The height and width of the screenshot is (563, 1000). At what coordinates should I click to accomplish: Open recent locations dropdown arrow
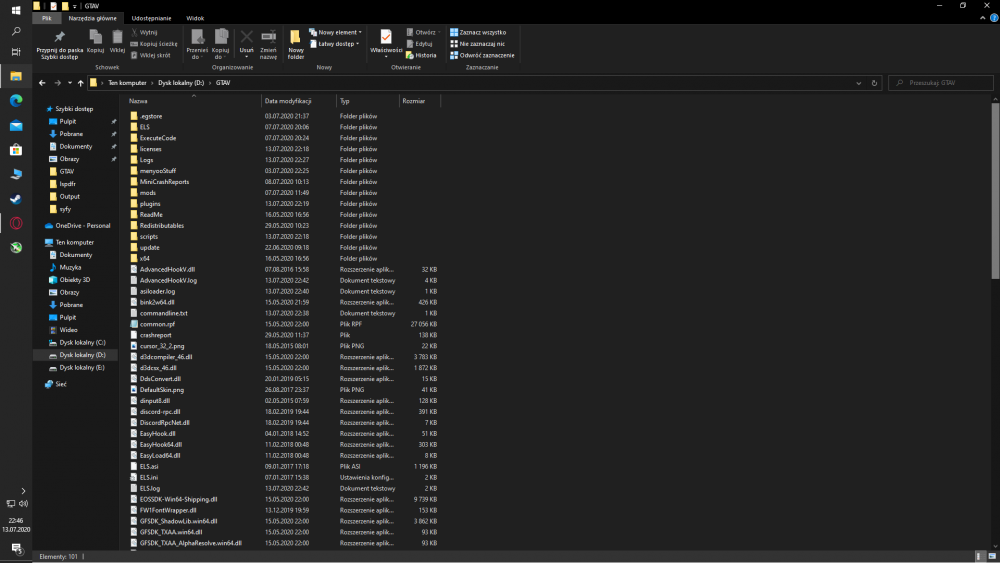coord(70,83)
